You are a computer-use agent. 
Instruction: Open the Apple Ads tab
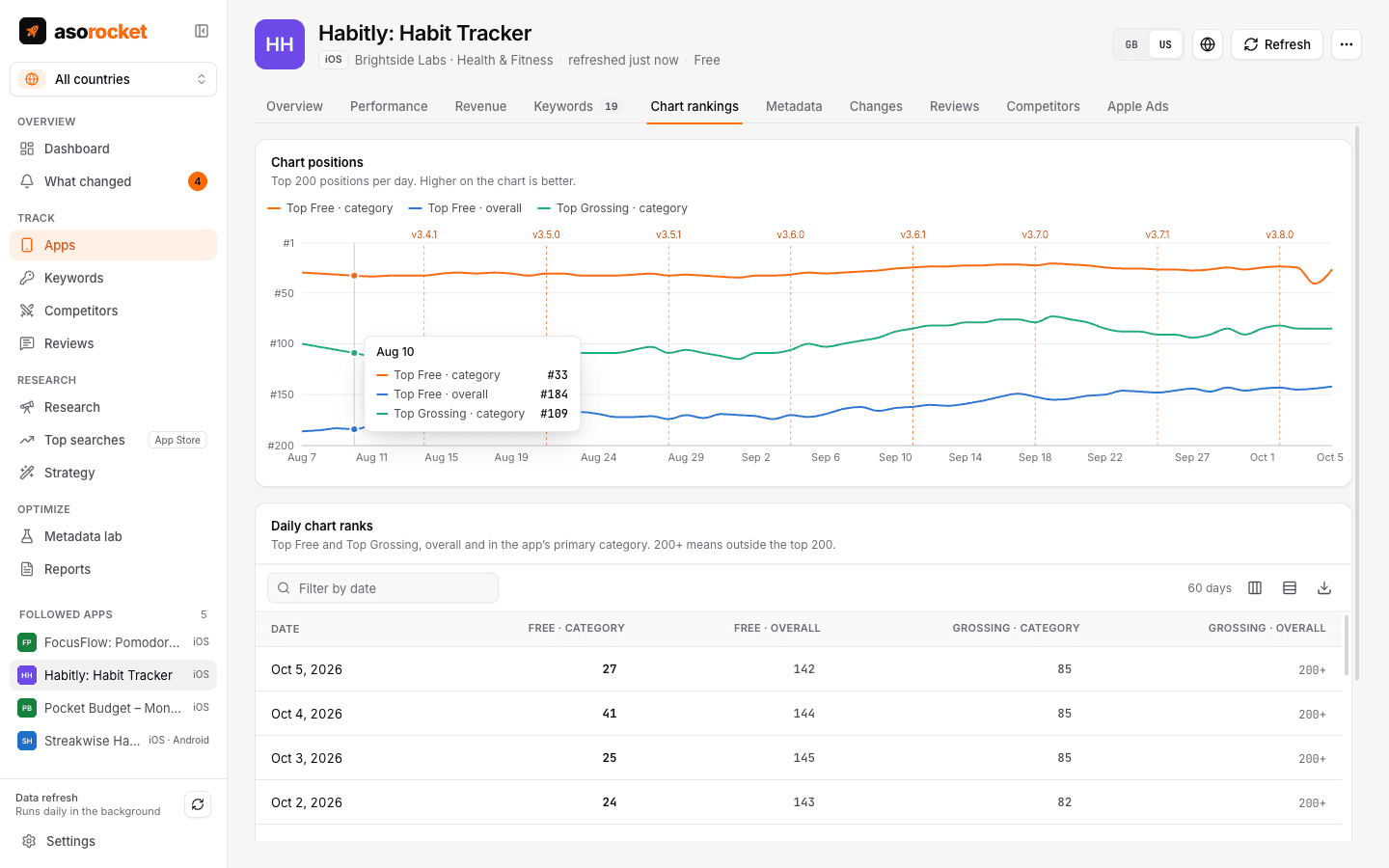[1137, 106]
